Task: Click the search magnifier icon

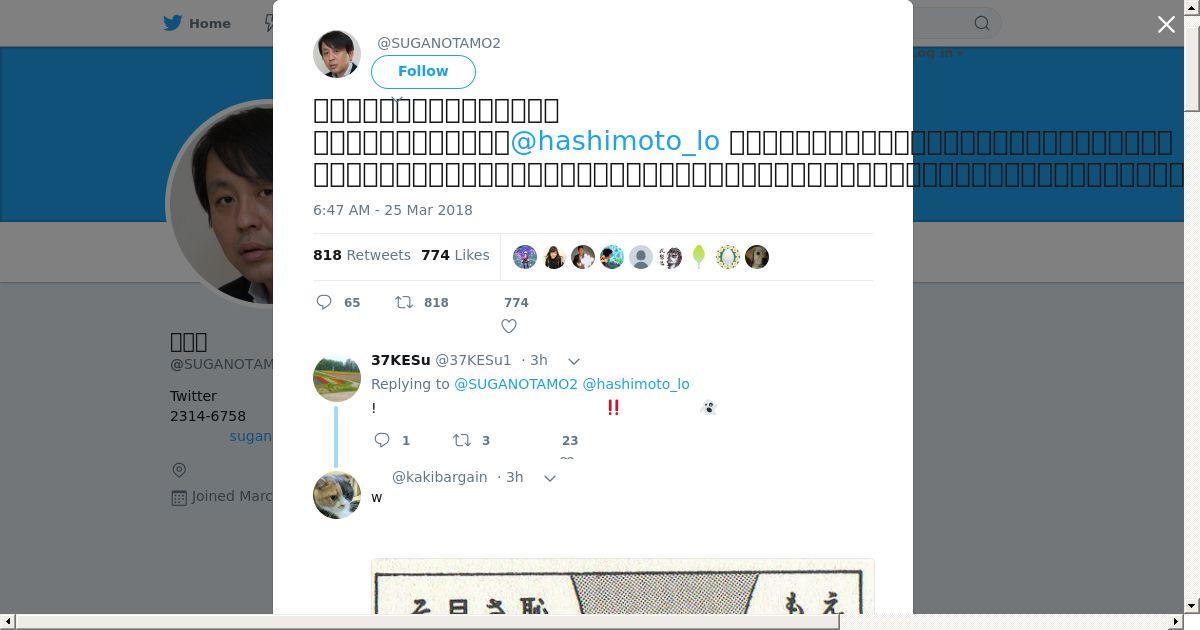Action: (x=982, y=23)
